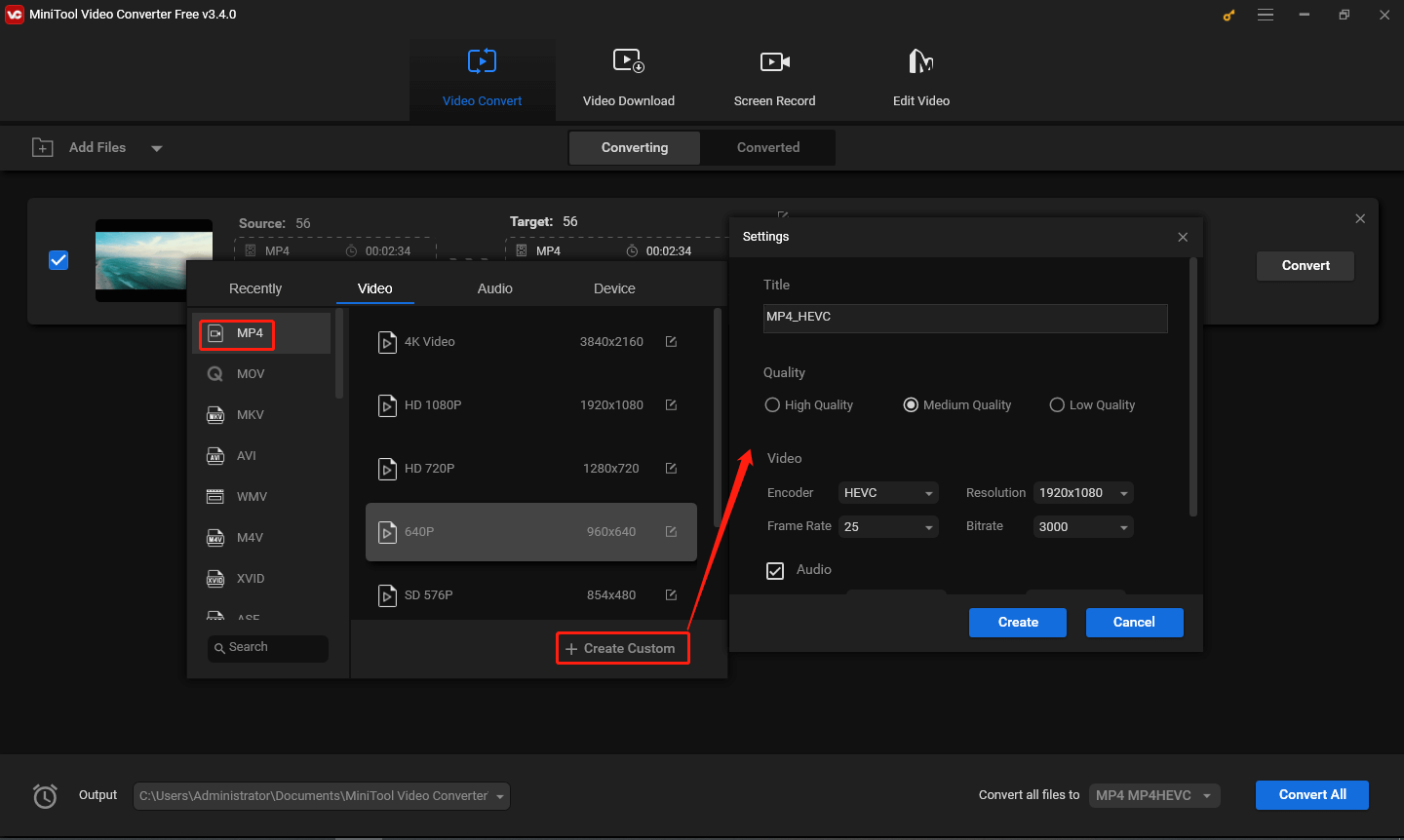Click the edit icon for SD 576P preset
Image resolution: width=1404 pixels, height=840 pixels.
tap(671, 594)
